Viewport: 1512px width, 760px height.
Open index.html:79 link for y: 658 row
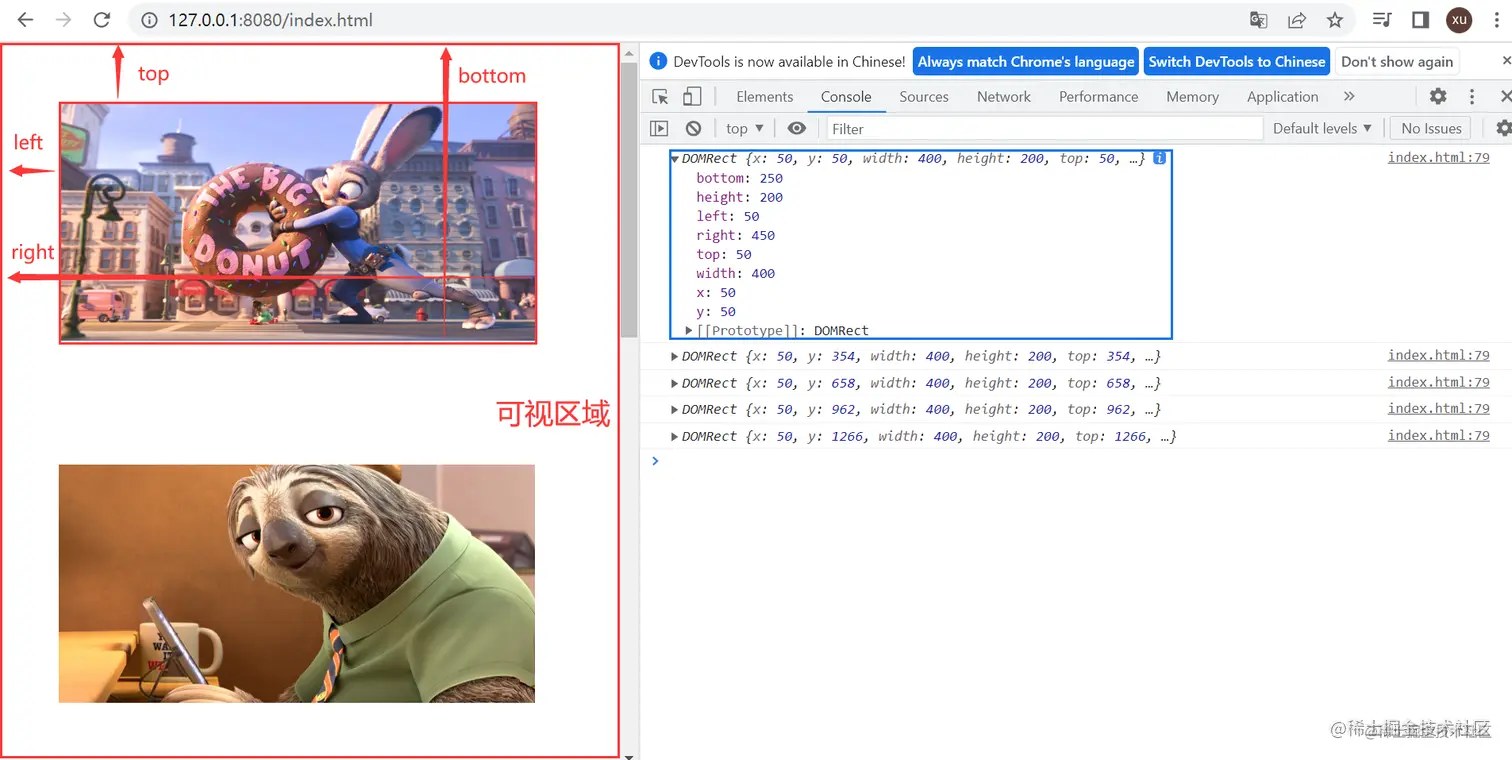(x=1438, y=382)
